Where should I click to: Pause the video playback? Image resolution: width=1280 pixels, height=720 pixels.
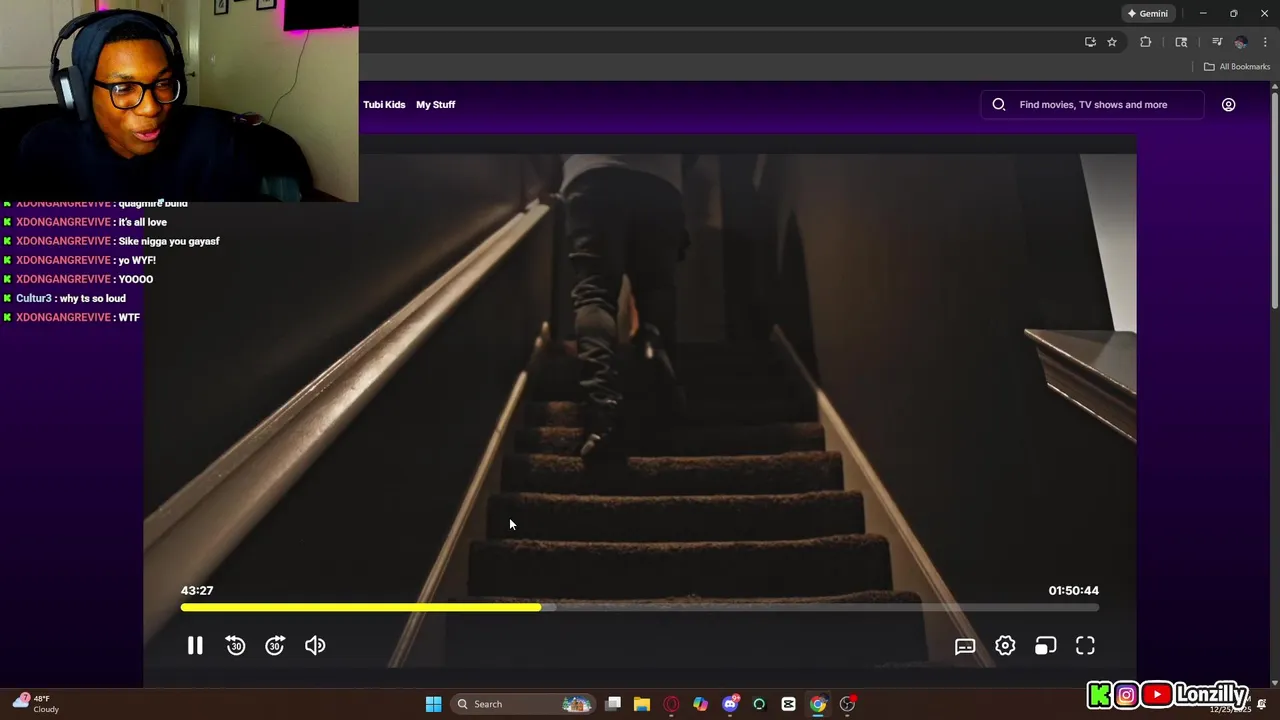tap(195, 646)
